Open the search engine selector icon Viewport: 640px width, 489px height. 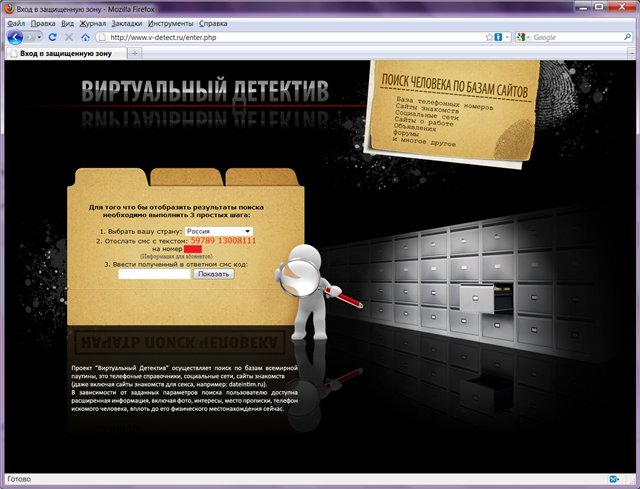point(523,37)
